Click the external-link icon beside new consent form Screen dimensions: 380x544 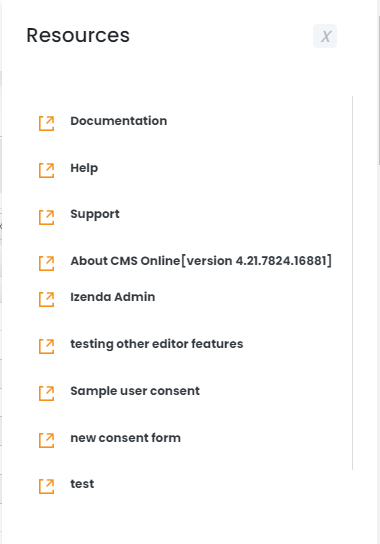(47, 440)
